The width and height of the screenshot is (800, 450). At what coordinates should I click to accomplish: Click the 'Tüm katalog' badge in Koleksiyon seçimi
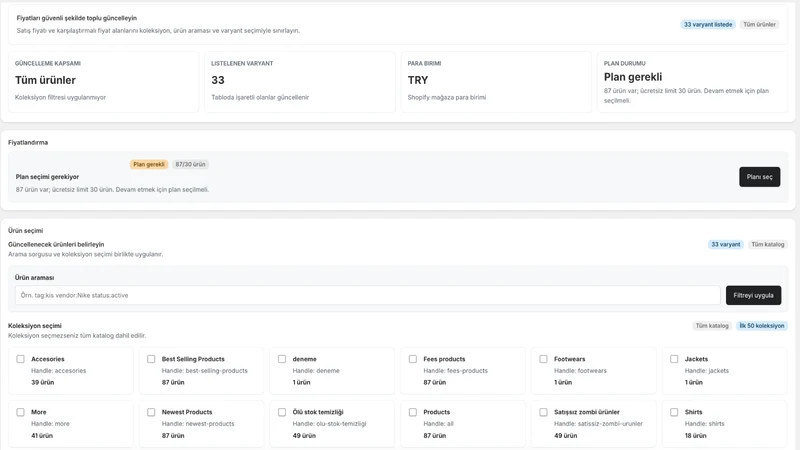click(x=712, y=326)
